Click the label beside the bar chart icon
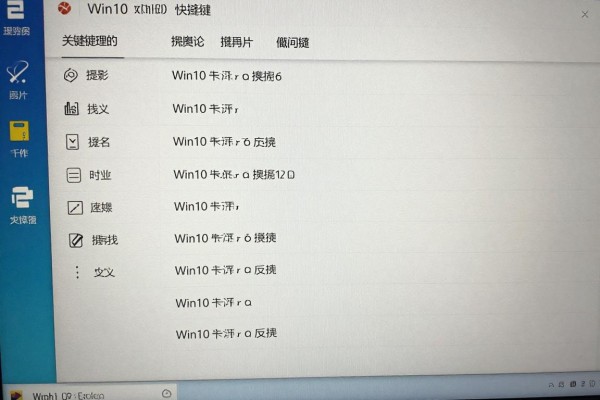This screenshot has width=600, height=400. [x=98, y=109]
